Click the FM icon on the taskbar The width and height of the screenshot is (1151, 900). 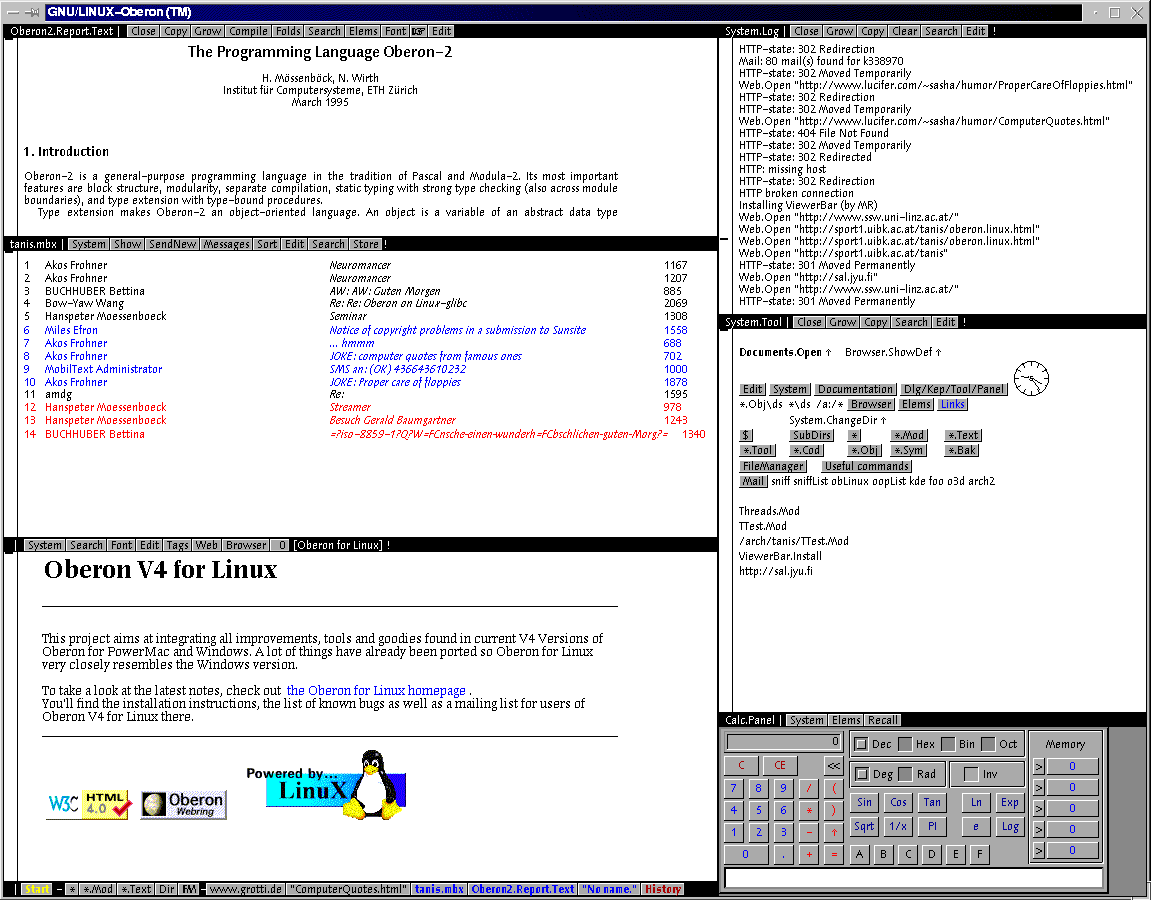click(x=188, y=888)
